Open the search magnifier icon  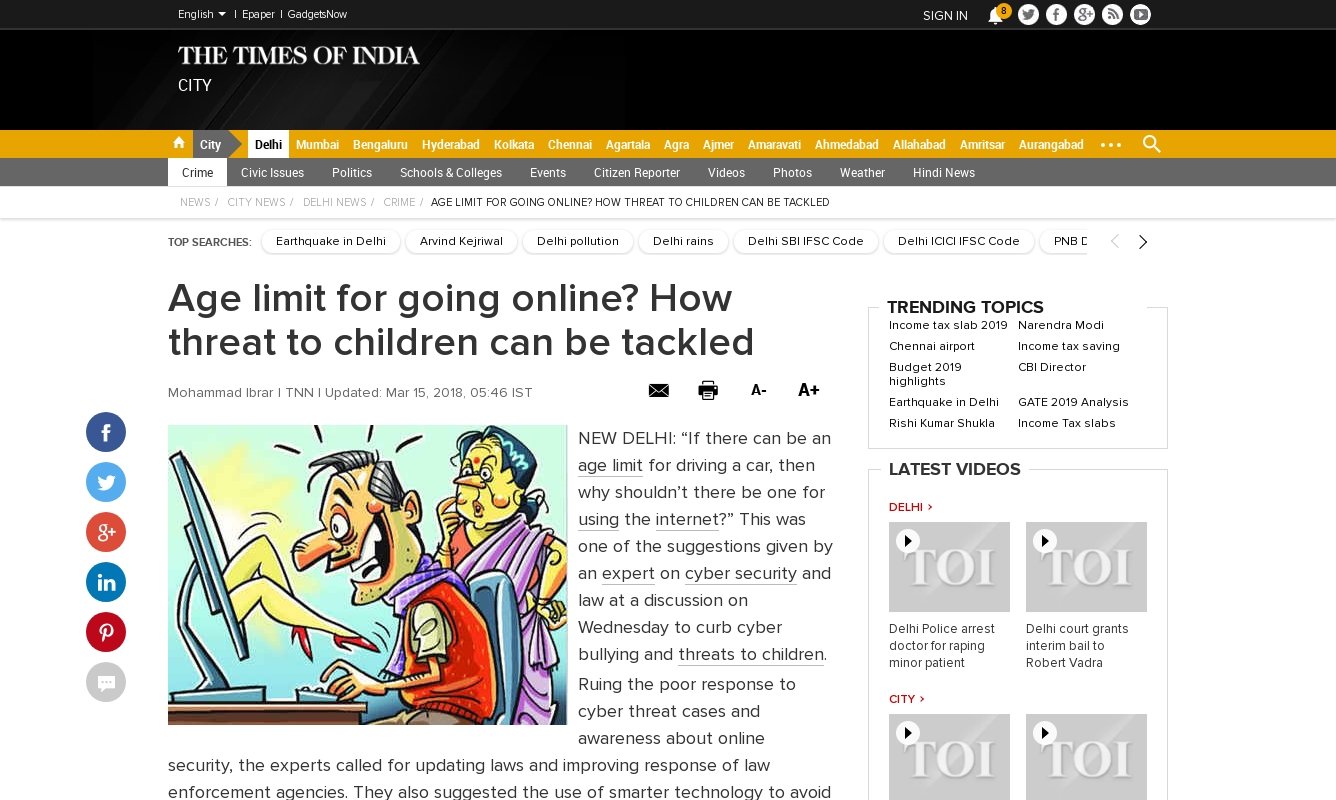click(x=1151, y=144)
